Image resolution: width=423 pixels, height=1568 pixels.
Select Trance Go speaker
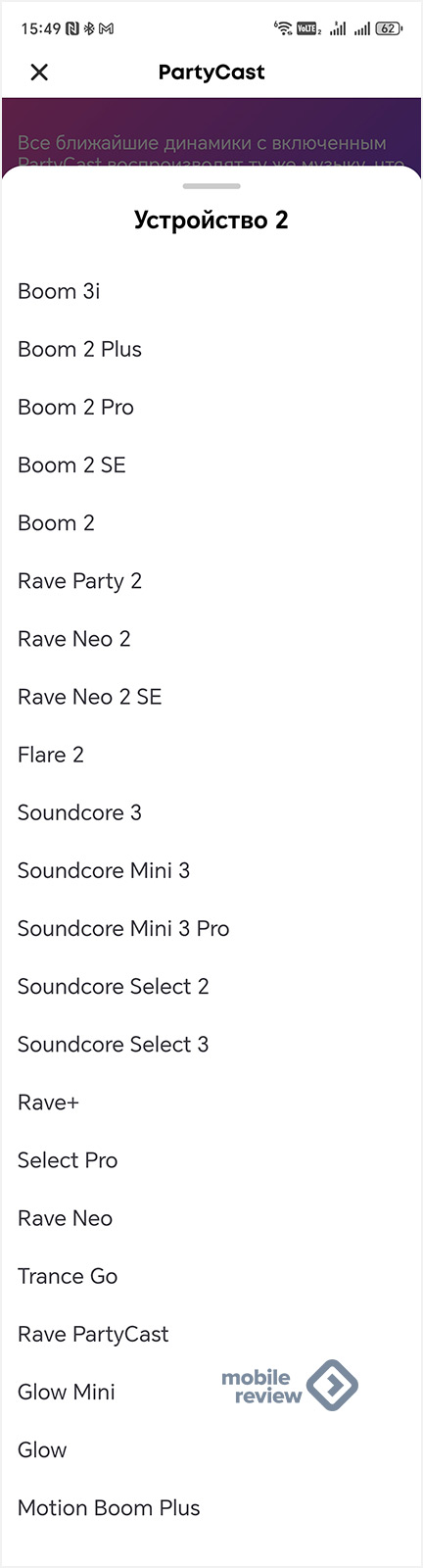[x=211, y=1276]
